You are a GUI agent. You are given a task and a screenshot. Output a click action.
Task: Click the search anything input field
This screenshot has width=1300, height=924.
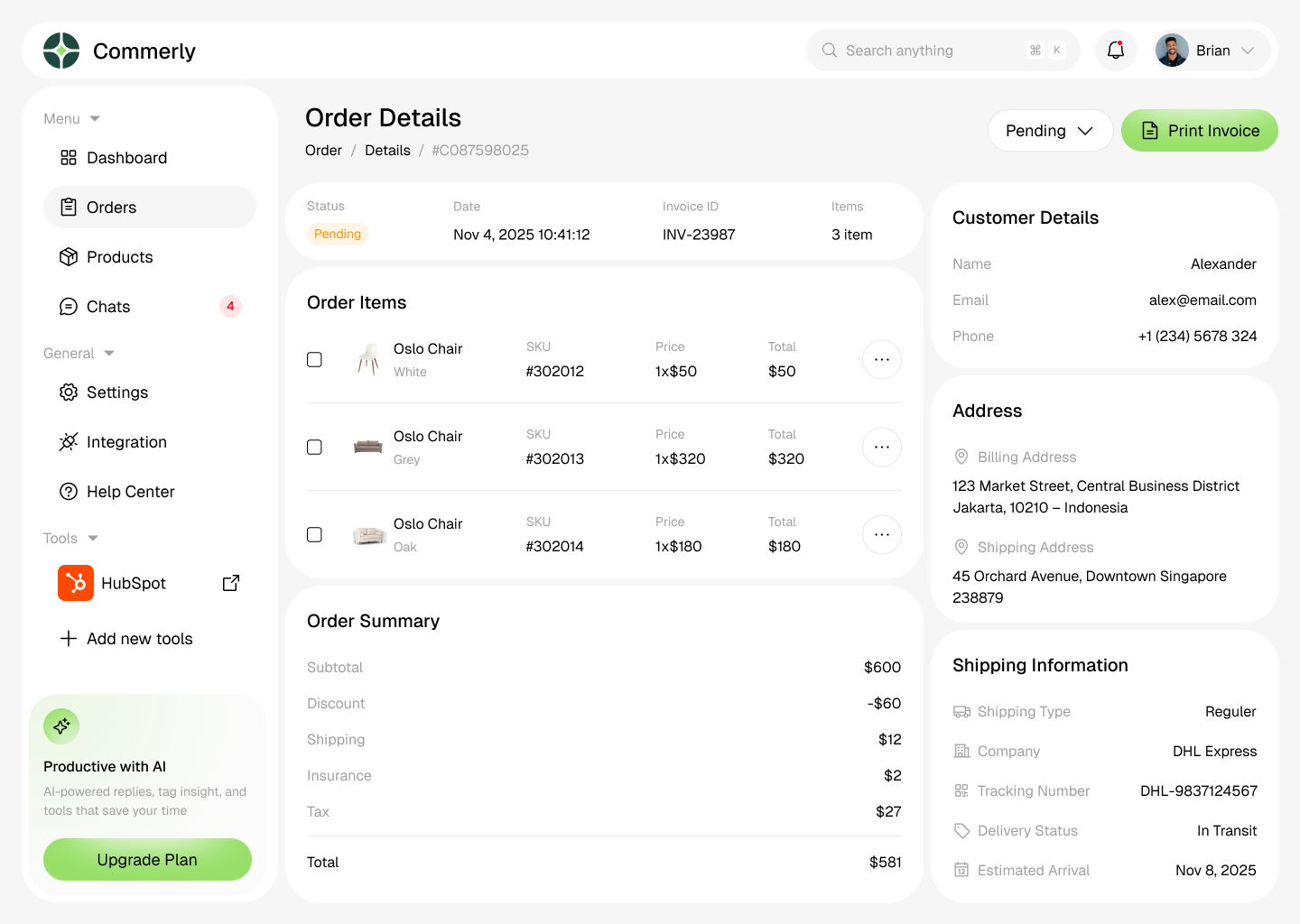pos(930,50)
